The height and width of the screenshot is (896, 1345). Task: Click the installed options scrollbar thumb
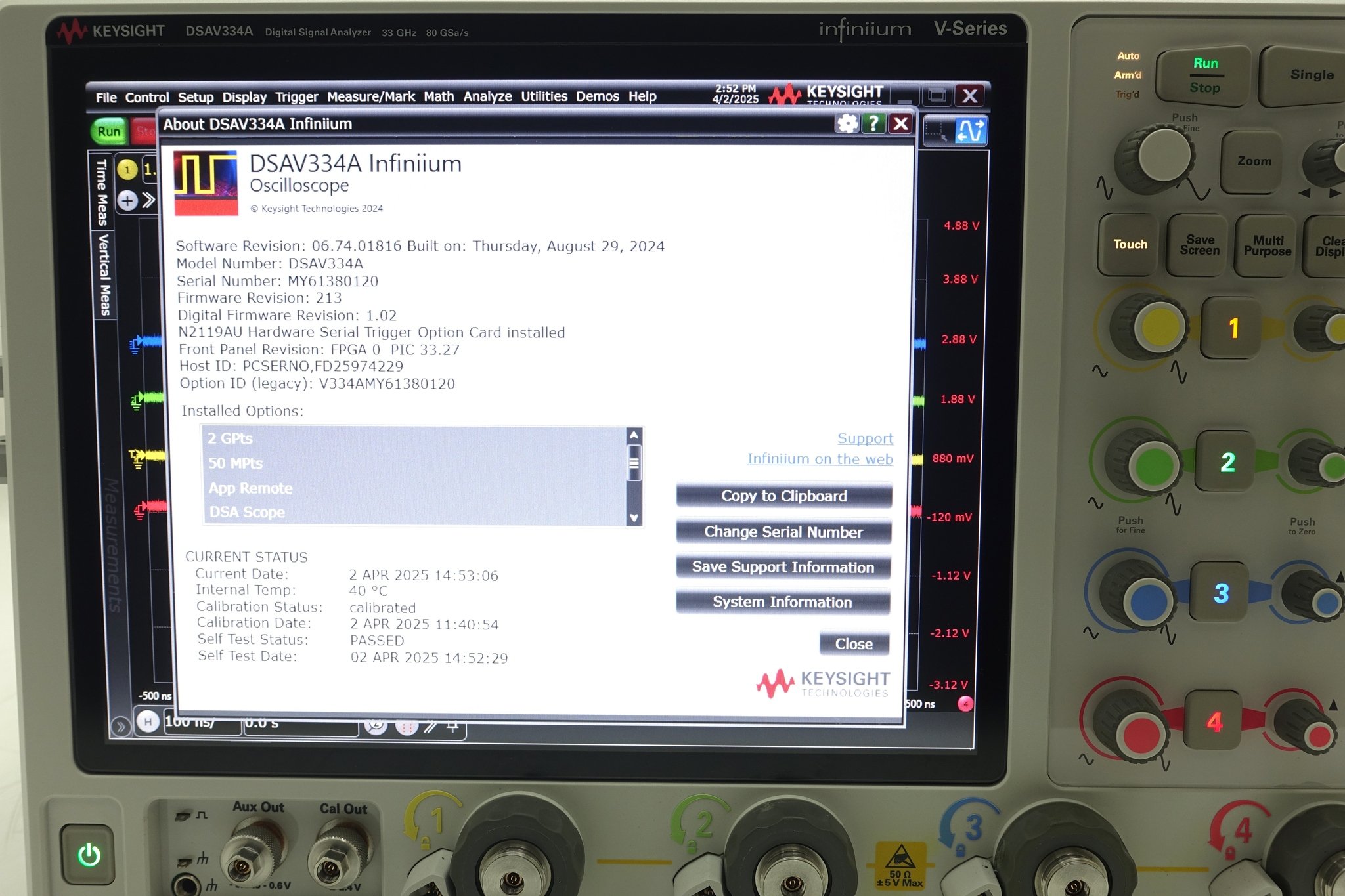(x=634, y=463)
